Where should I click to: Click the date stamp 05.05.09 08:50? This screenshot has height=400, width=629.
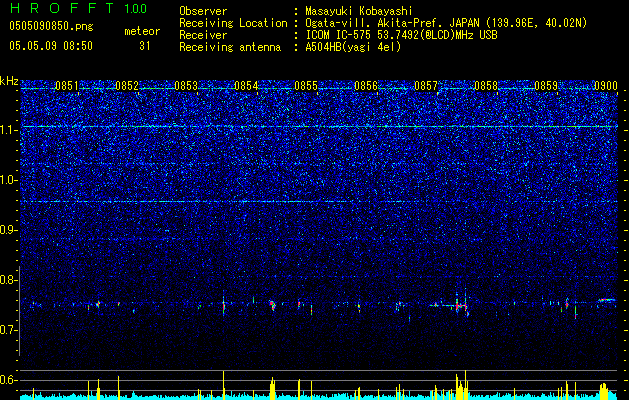[51, 46]
